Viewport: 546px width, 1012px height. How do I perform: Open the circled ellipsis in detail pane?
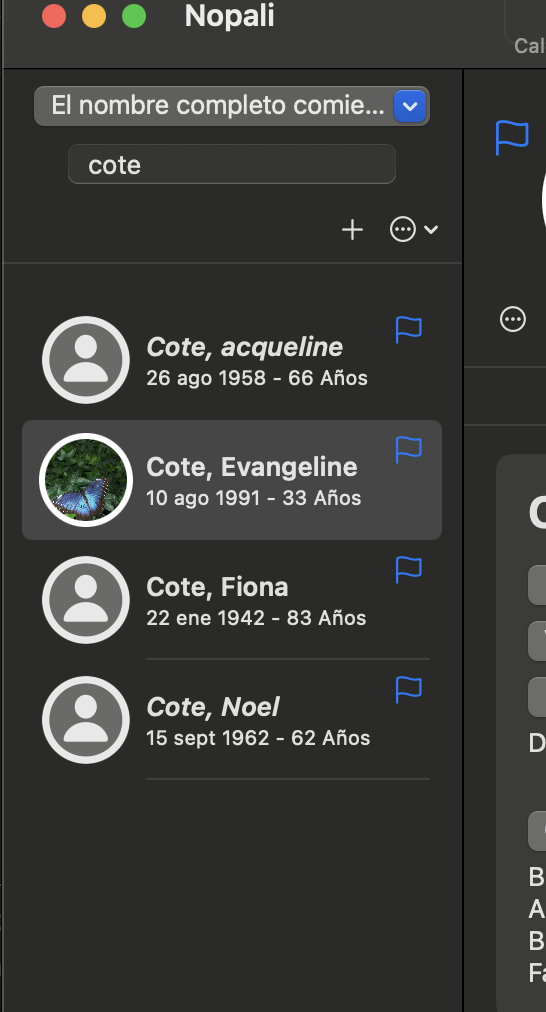pyautogui.click(x=513, y=319)
